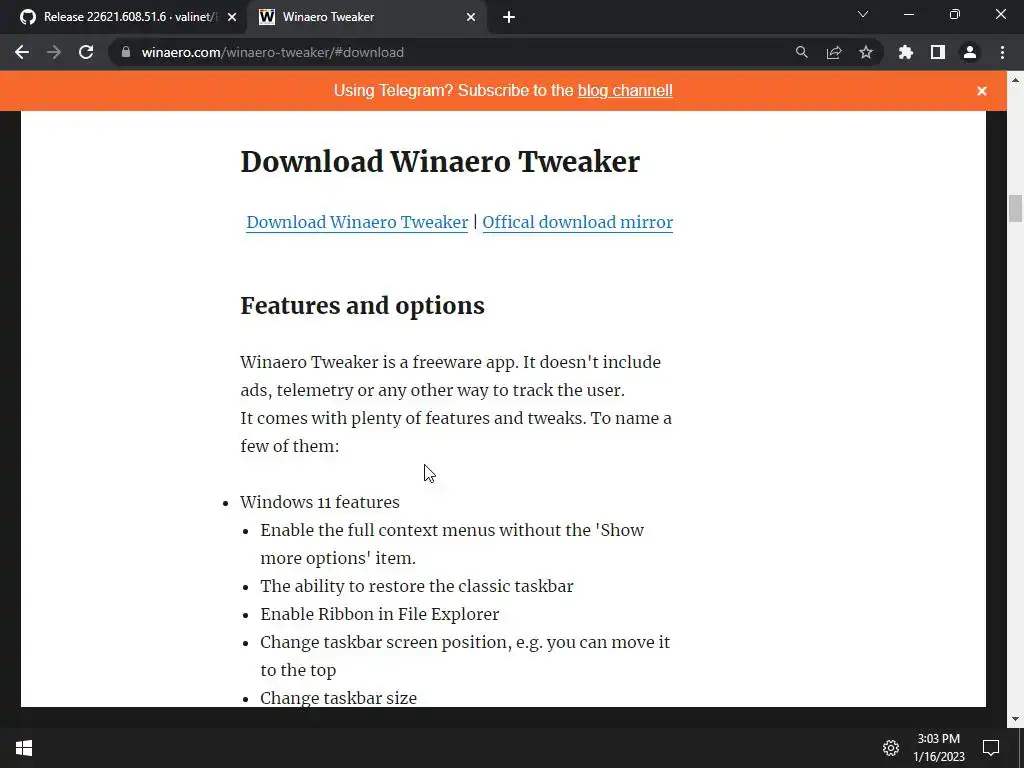Screen dimensions: 1024x768
Task: Open the Chrome profile avatar
Action: [970, 52]
